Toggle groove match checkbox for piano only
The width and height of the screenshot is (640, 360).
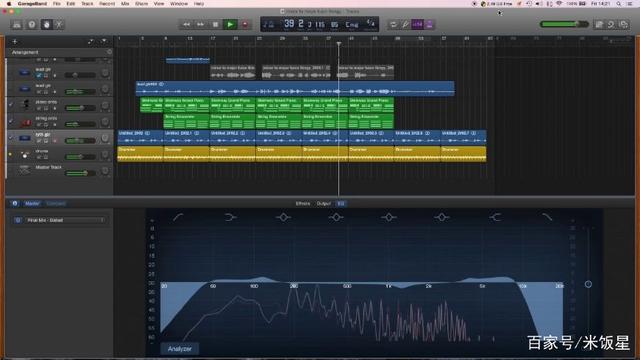tap(11, 104)
